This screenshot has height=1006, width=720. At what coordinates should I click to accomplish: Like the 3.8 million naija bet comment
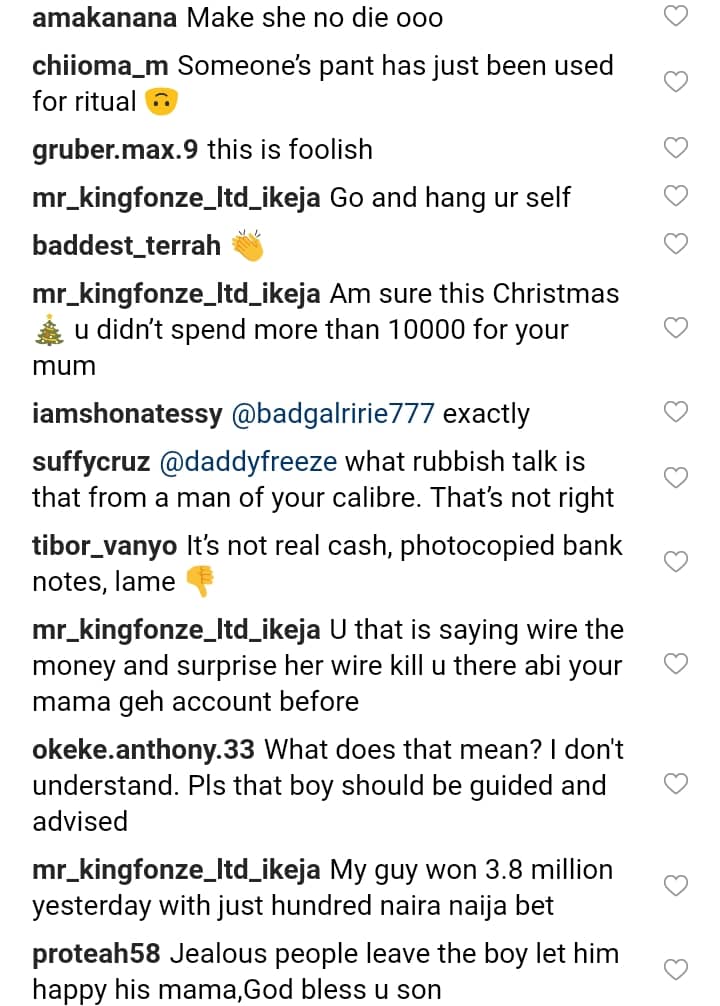point(677,886)
